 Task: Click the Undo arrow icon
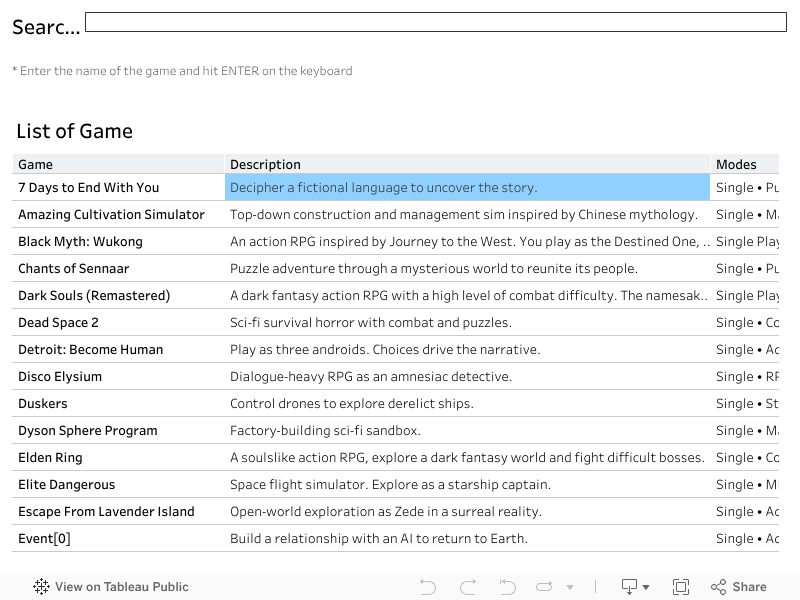(x=428, y=587)
